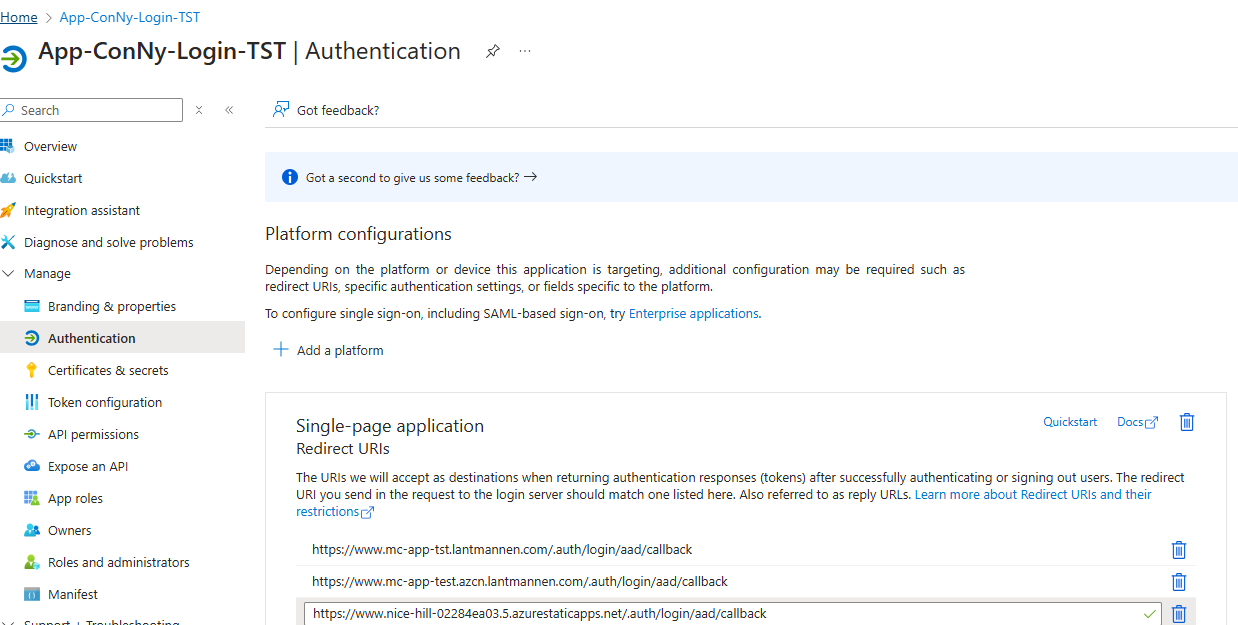Delete the mc-app-tst.lantmannen.com redirect URI
The width and height of the screenshot is (1238, 625).
pyautogui.click(x=1179, y=550)
